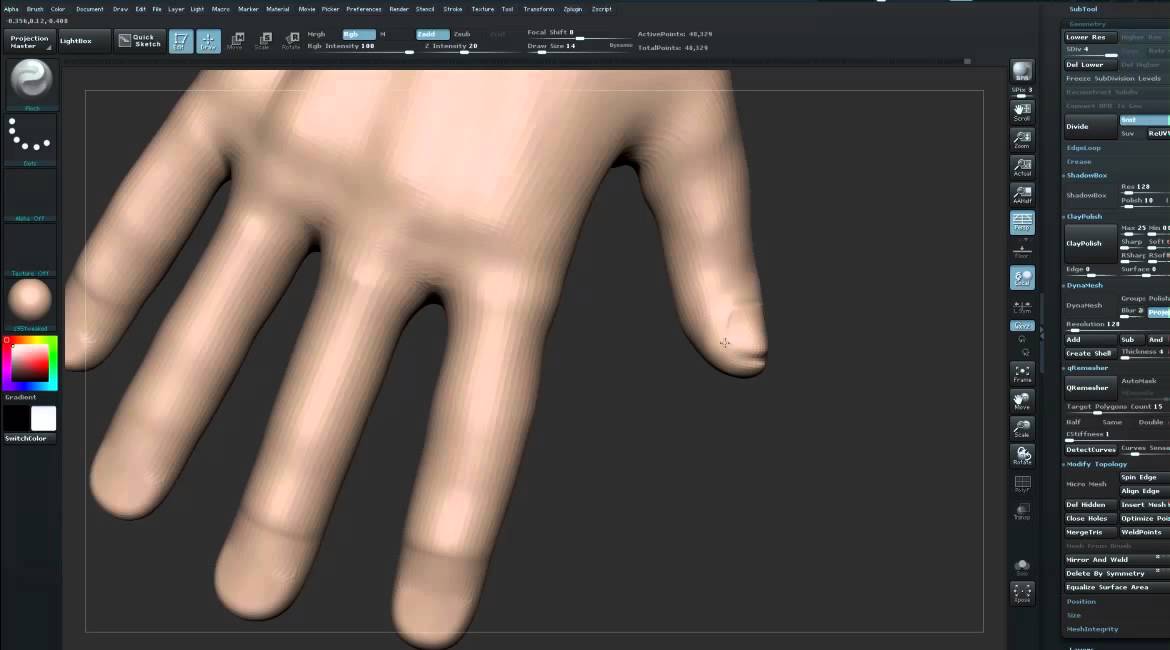
Task: Collapse the Modify Topology section
Action: [x=1095, y=464]
